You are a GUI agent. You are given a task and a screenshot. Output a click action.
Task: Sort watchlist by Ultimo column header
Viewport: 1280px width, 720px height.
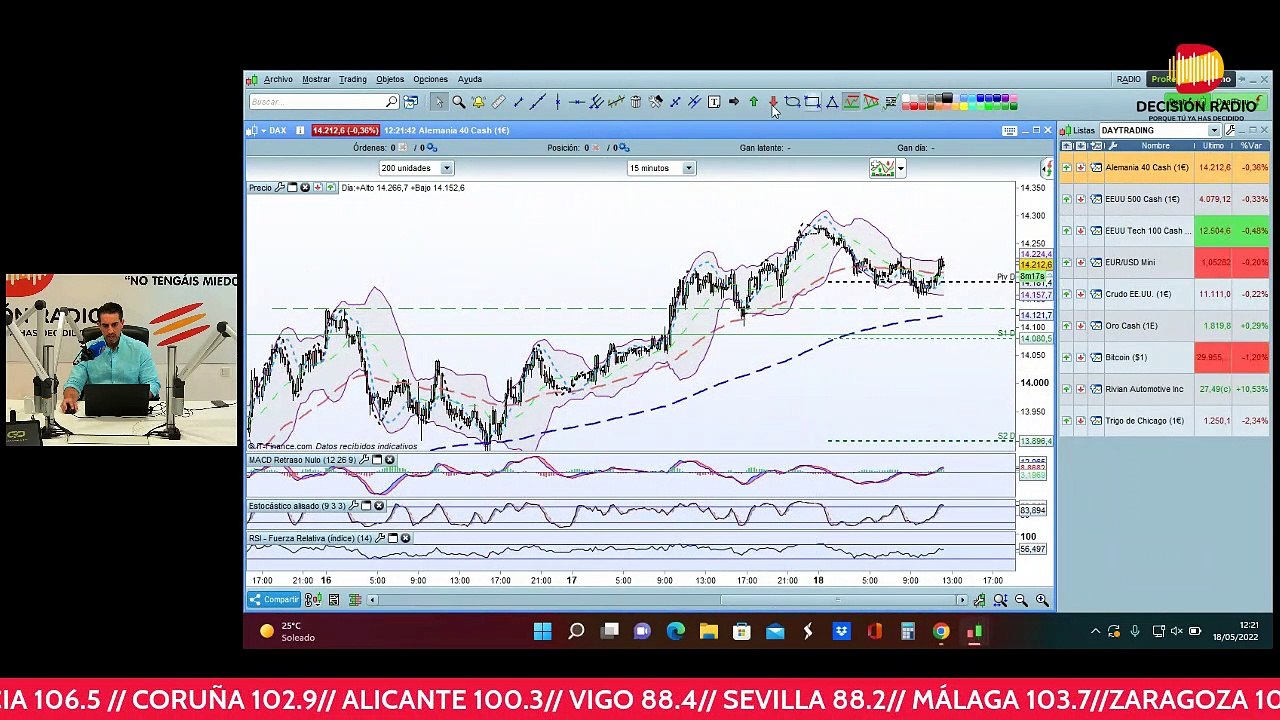tap(1213, 146)
